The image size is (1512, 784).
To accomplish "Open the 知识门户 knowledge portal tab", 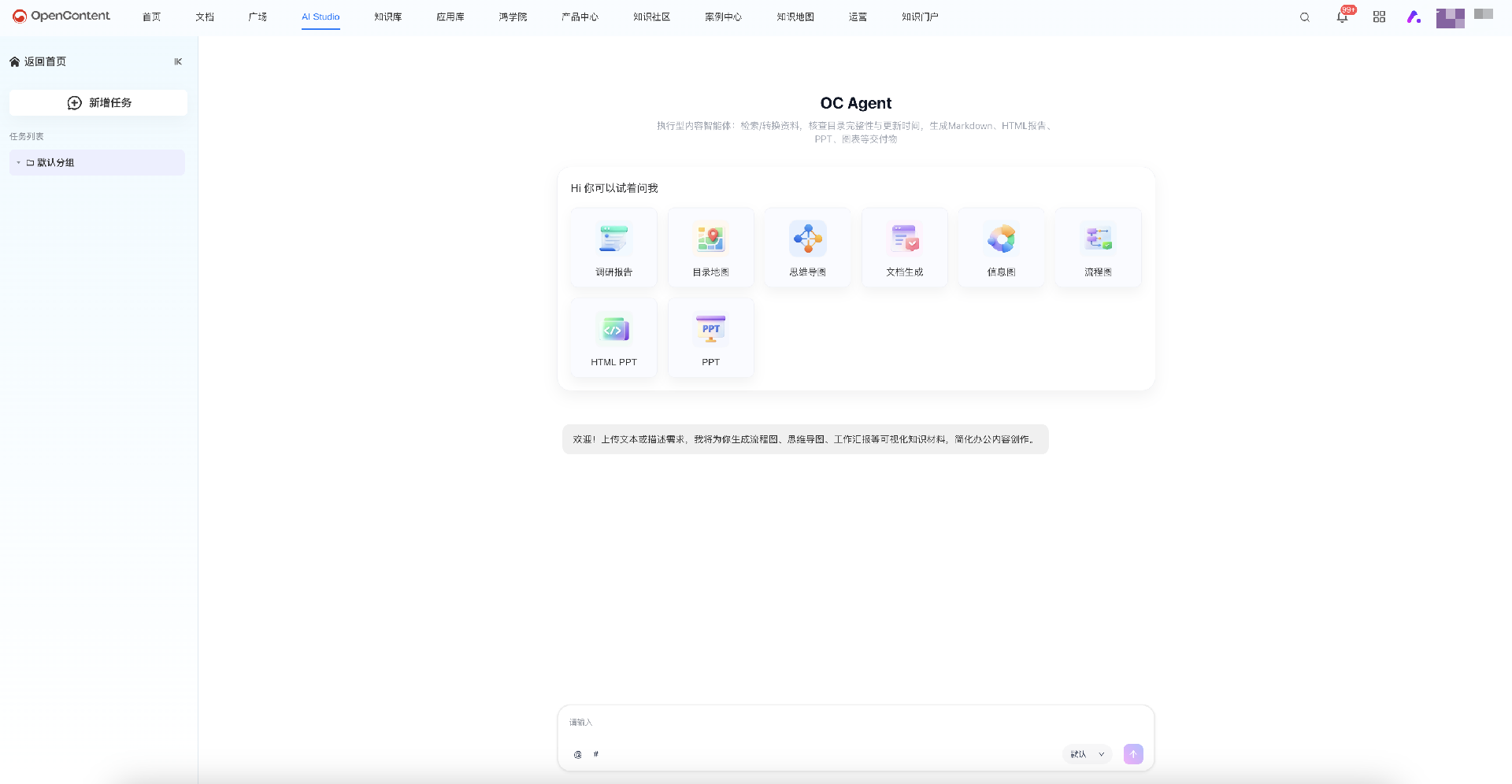I will tap(920, 17).
